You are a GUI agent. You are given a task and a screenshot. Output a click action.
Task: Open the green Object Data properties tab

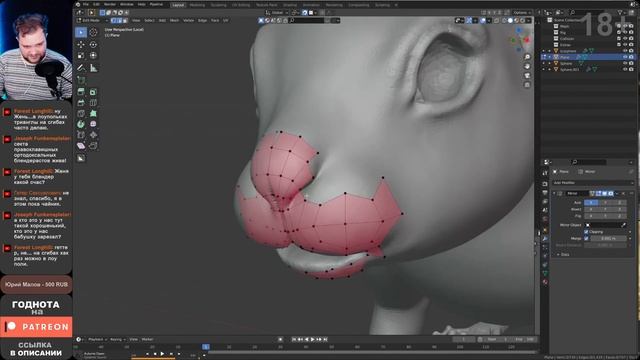point(545,273)
